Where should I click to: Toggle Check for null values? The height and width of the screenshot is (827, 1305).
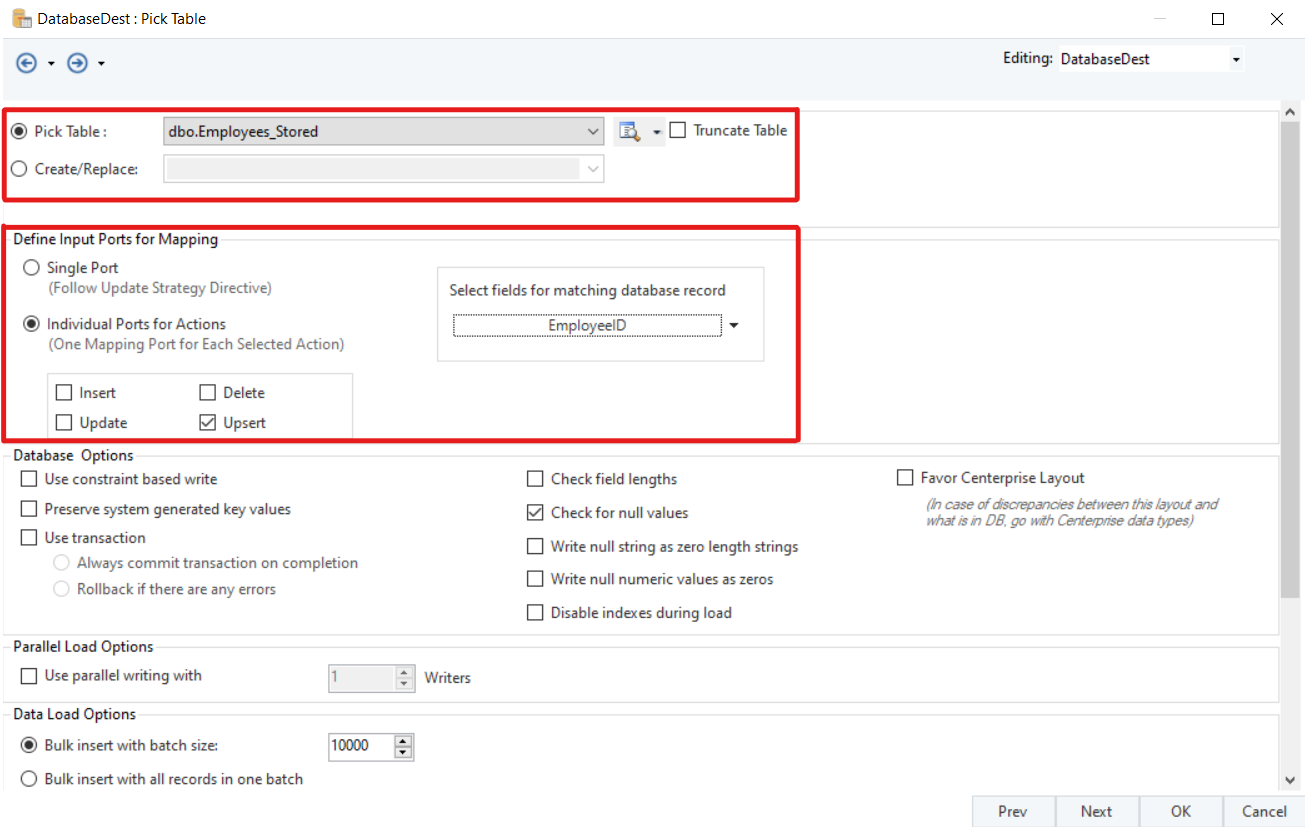tap(535, 513)
